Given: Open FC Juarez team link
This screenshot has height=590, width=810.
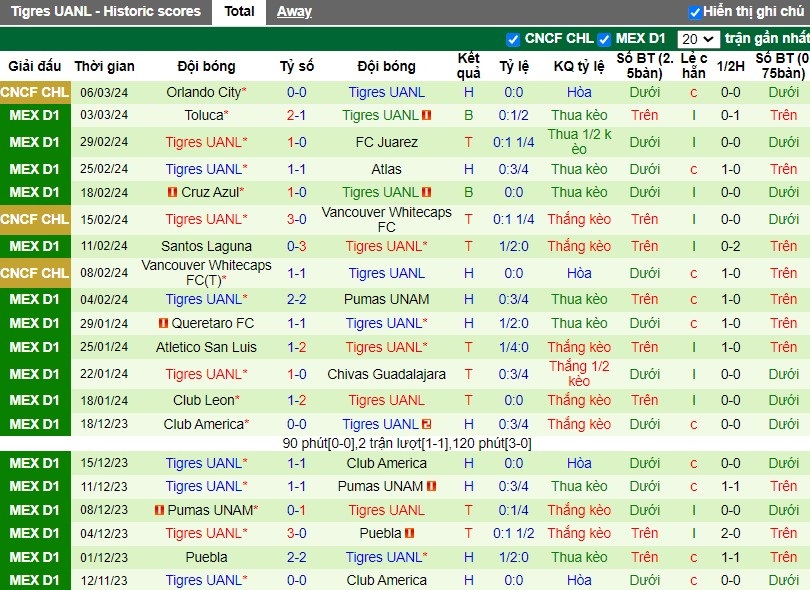Looking at the screenshot, I should coord(386,142).
